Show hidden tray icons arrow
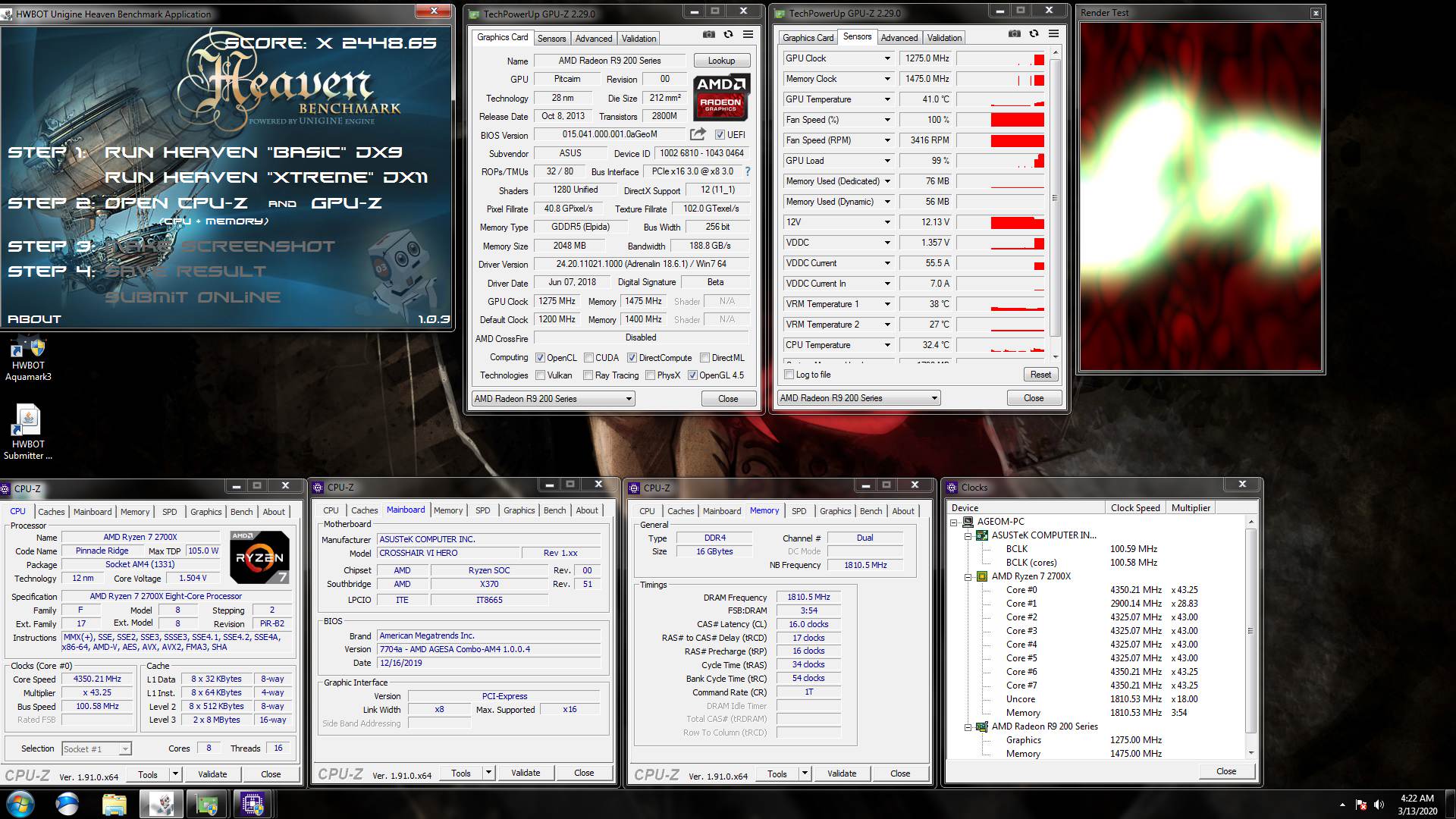The height and width of the screenshot is (819, 1456). [1342, 805]
